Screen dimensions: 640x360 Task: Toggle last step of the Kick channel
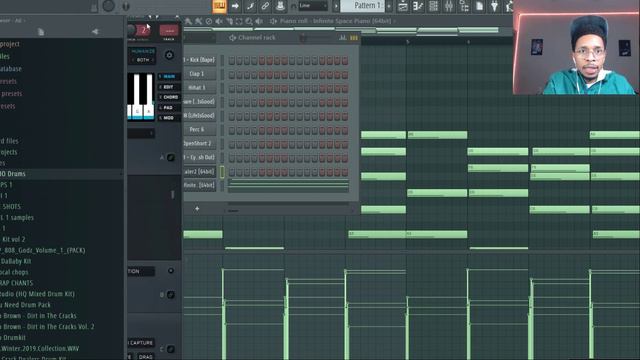click(x=345, y=60)
